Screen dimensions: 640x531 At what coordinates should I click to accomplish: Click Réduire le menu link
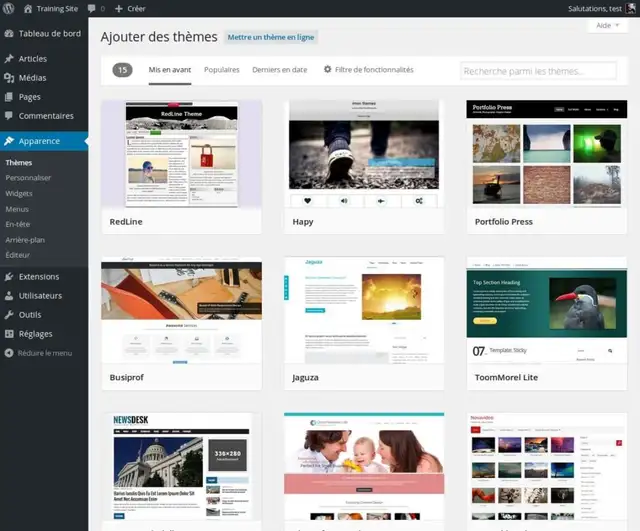point(45,353)
